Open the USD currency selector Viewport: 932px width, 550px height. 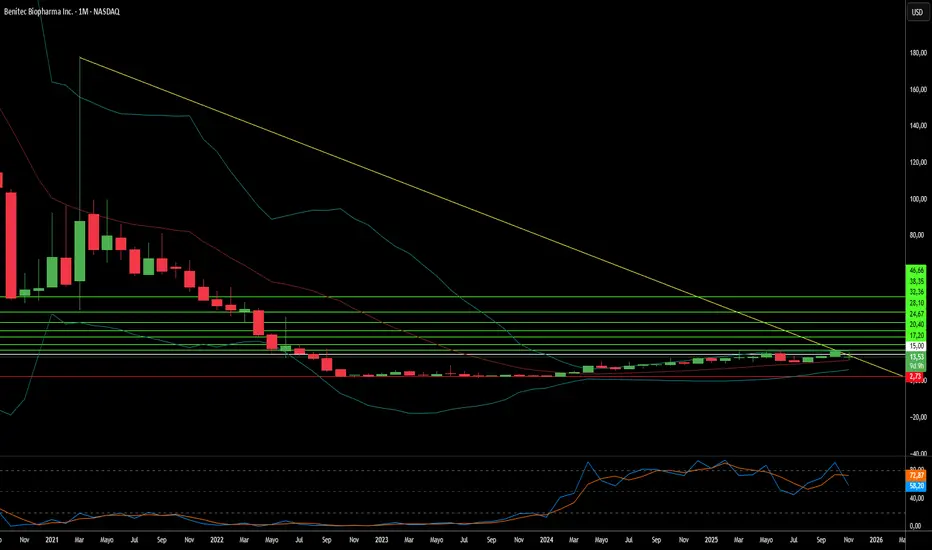915,13
